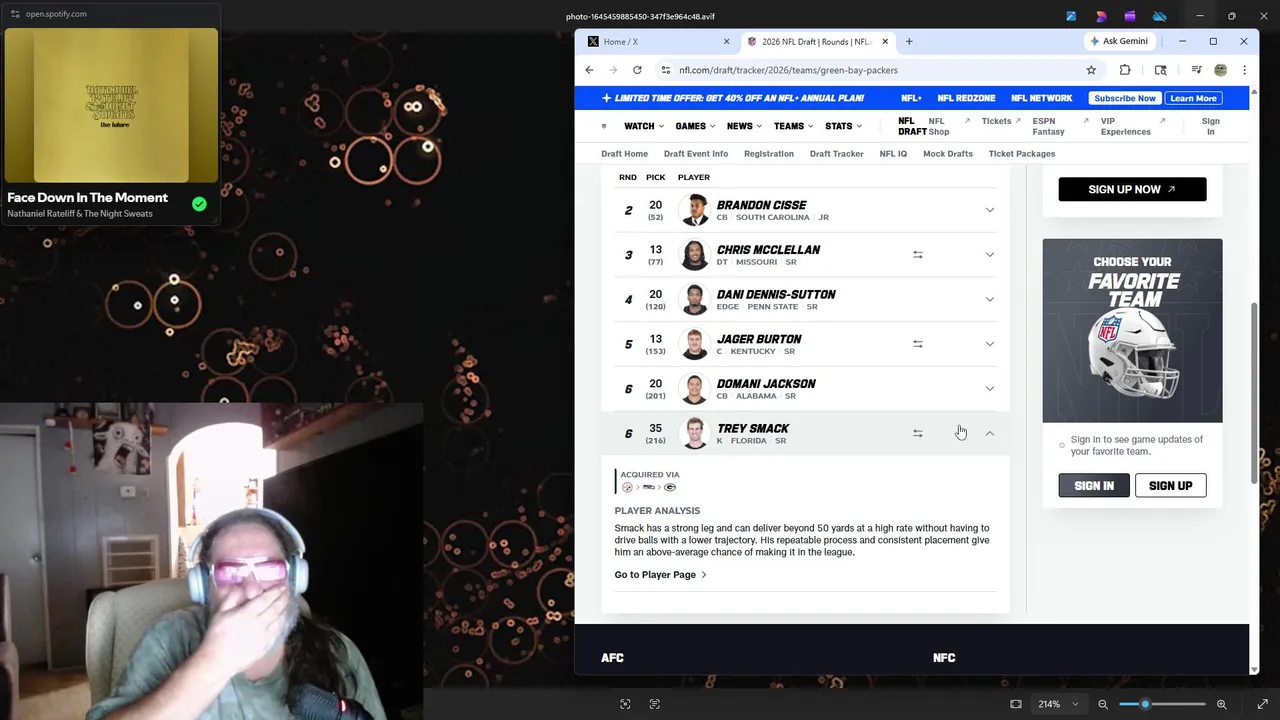
Task: Click Domani Jackson player photo
Action: [x=694, y=388]
